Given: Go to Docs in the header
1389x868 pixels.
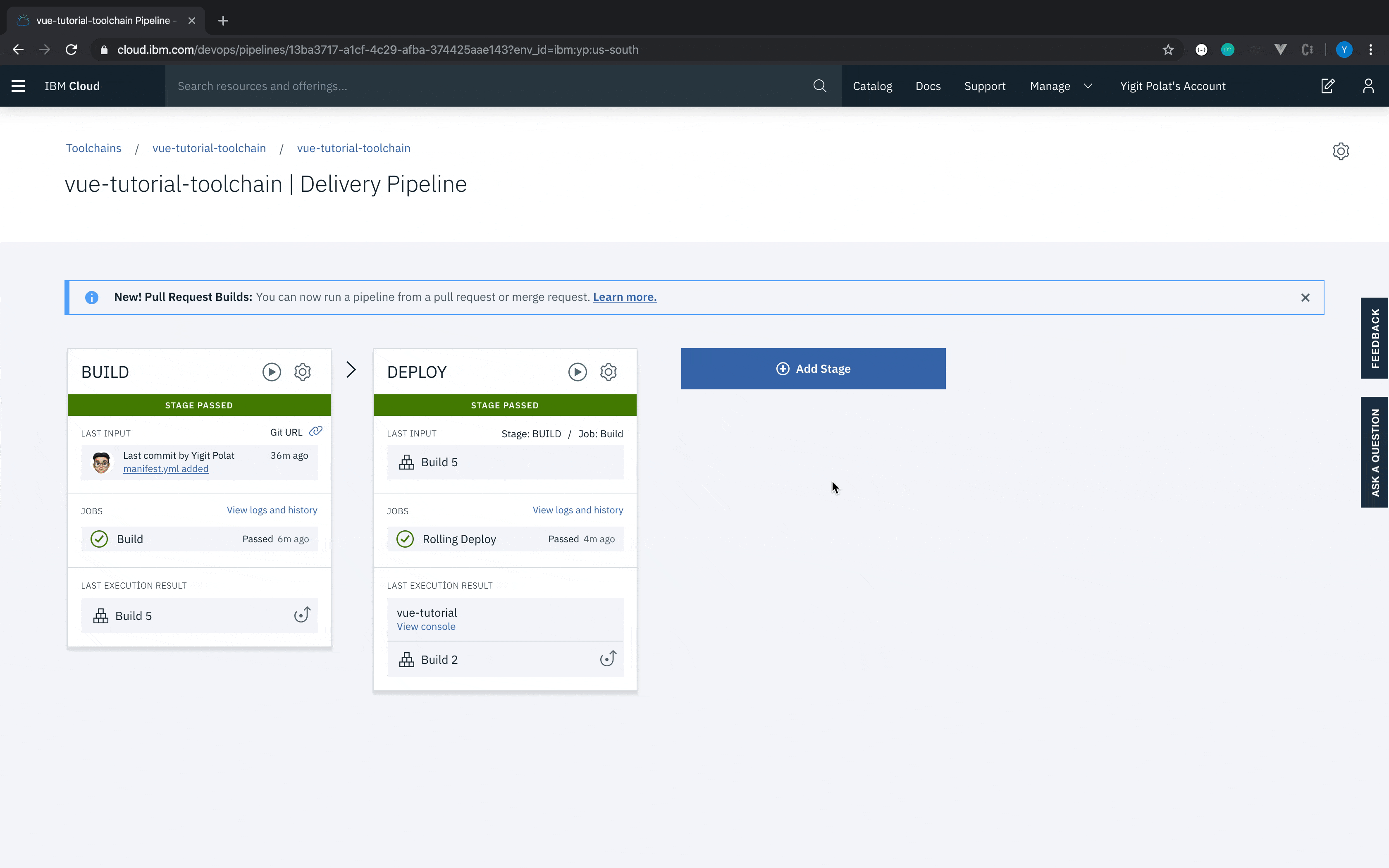Looking at the screenshot, I should pyautogui.click(x=928, y=86).
